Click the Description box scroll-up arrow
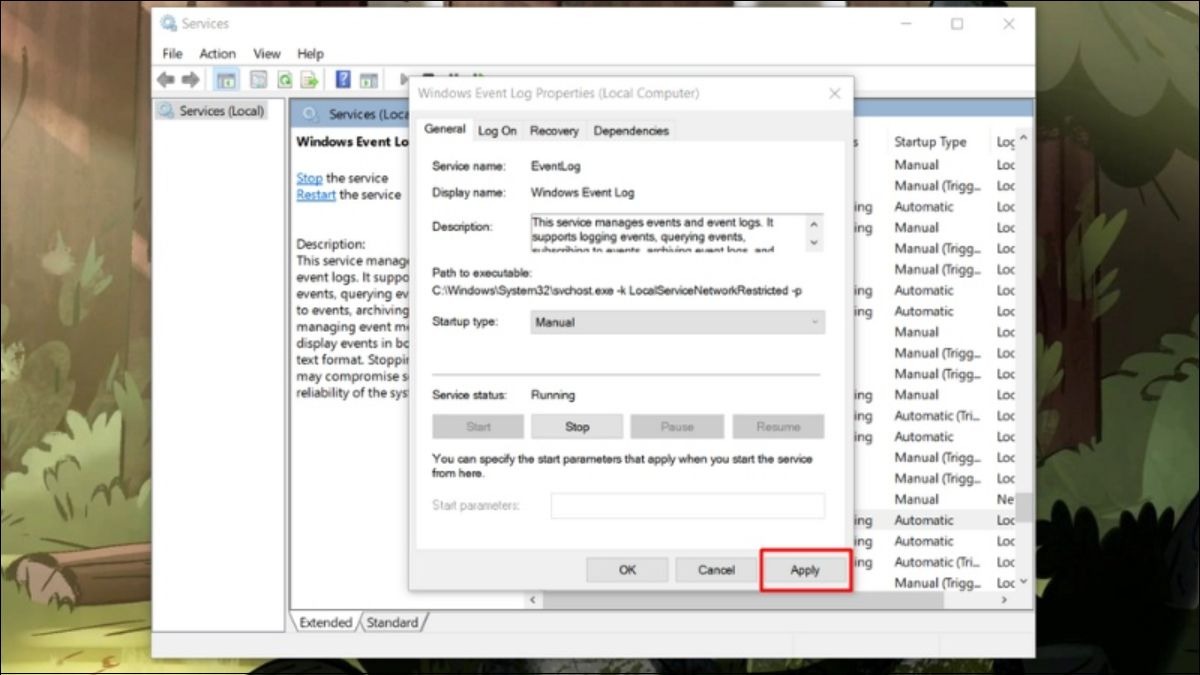Screen dimensions: 1200x675 point(814,223)
